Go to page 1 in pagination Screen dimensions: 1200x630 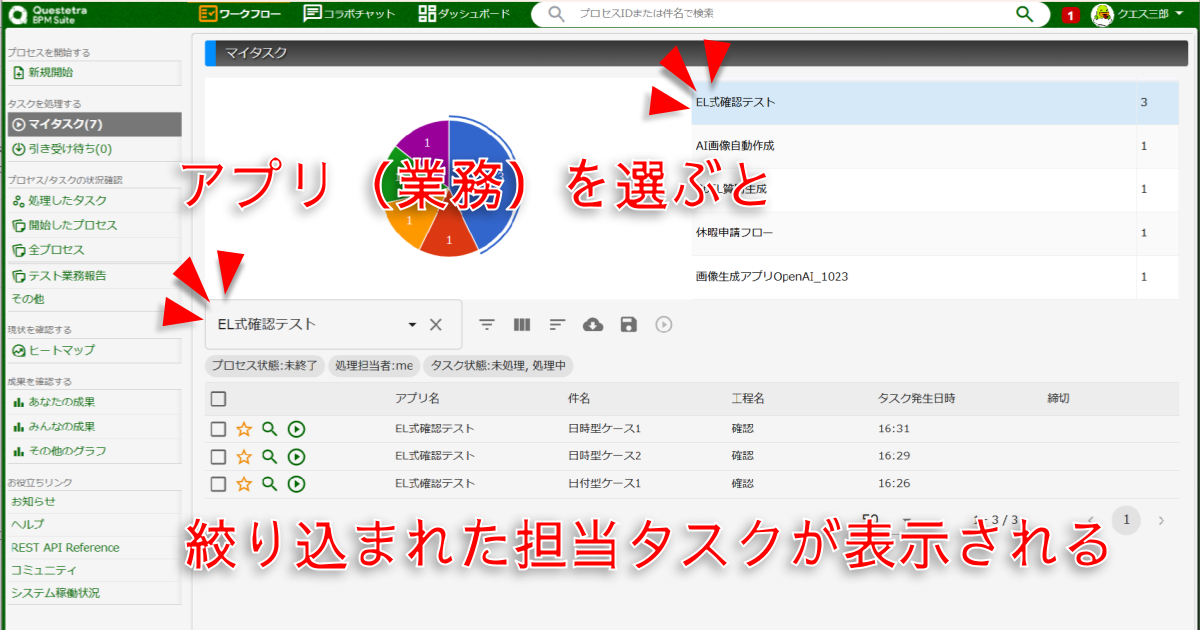tap(1126, 520)
